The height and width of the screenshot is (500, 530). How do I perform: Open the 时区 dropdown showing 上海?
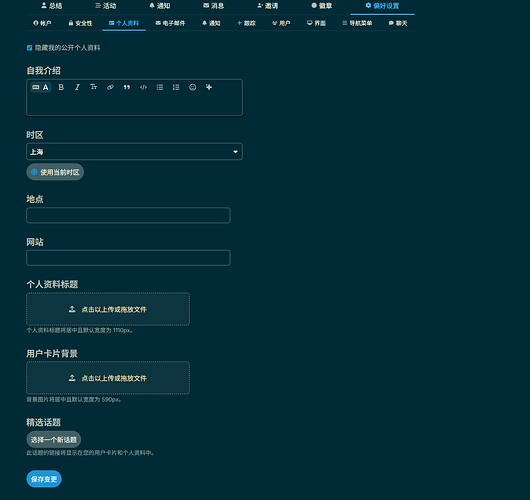pyautogui.click(x=134, y=151)
